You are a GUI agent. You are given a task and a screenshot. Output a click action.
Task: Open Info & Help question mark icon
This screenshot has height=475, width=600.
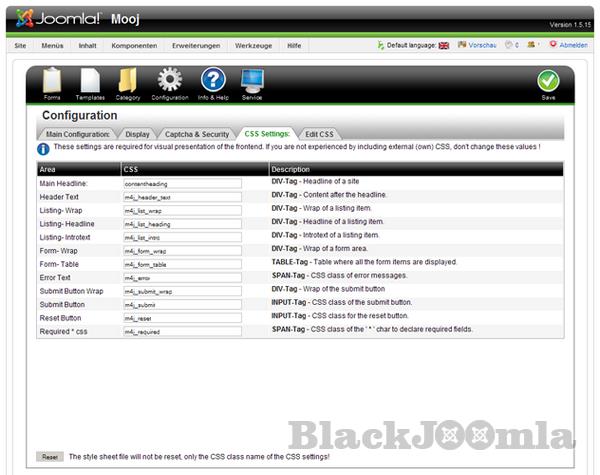click(x=212, y=82)
